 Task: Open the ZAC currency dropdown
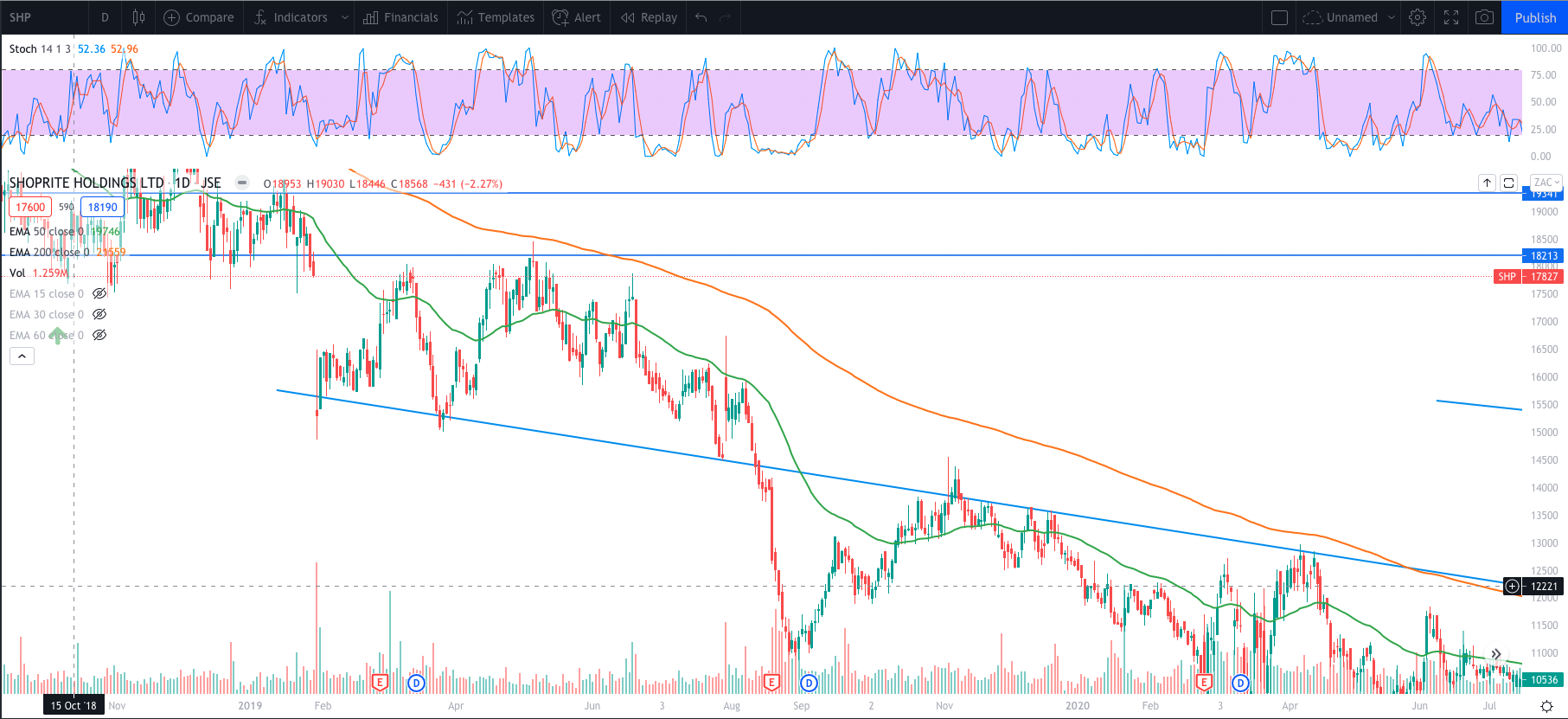tap(1546, 183)
